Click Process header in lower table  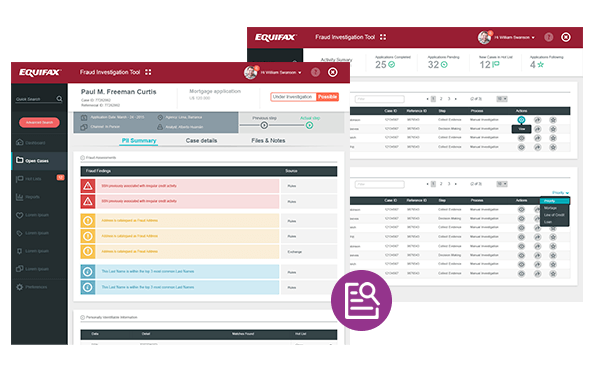(477, 200)
